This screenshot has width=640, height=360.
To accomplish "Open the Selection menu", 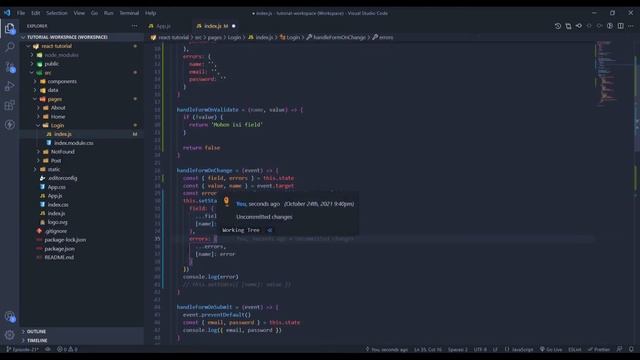I will (x=57, y=13).
